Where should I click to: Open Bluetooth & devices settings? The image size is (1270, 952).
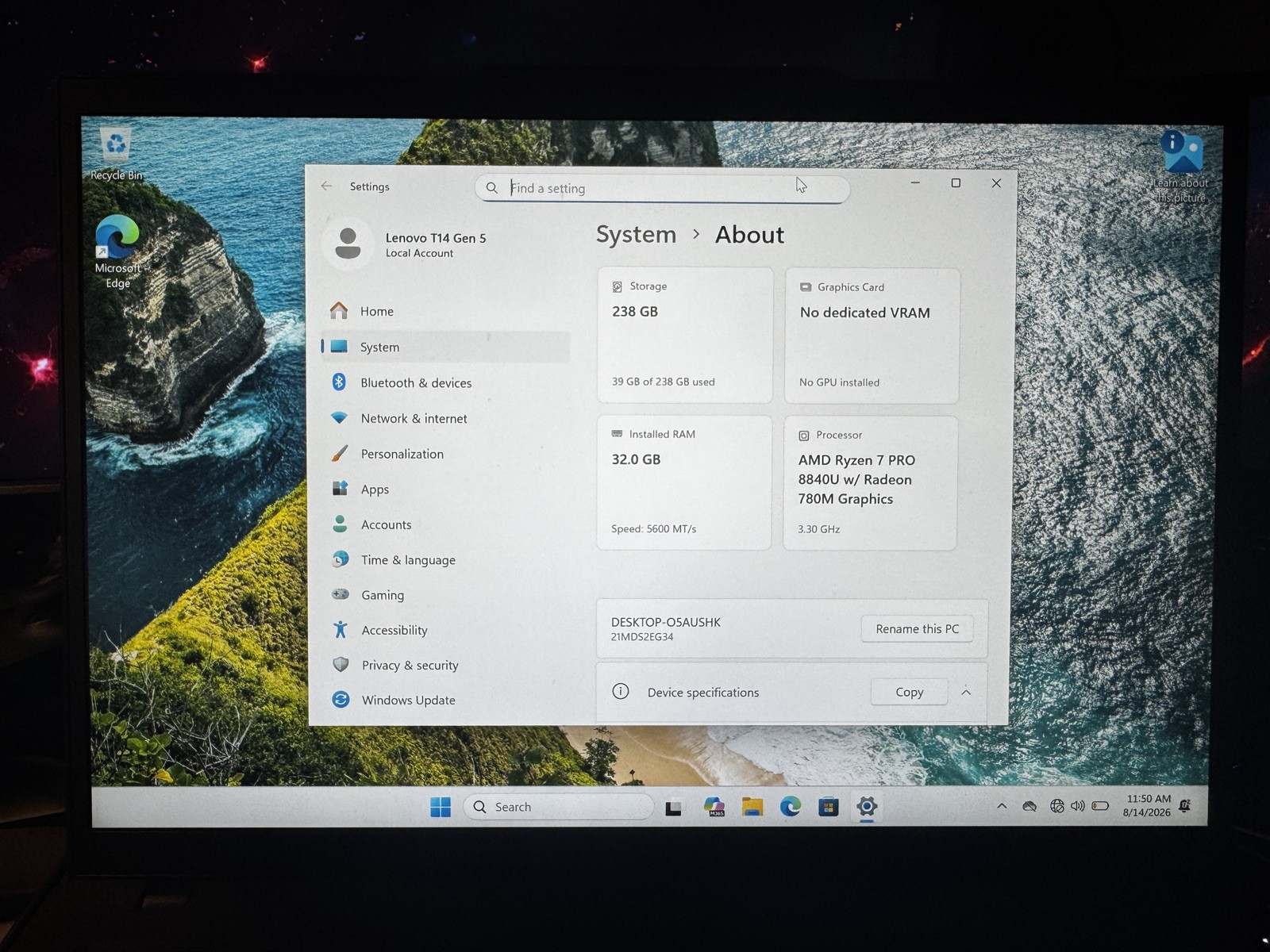coord(445,382)
